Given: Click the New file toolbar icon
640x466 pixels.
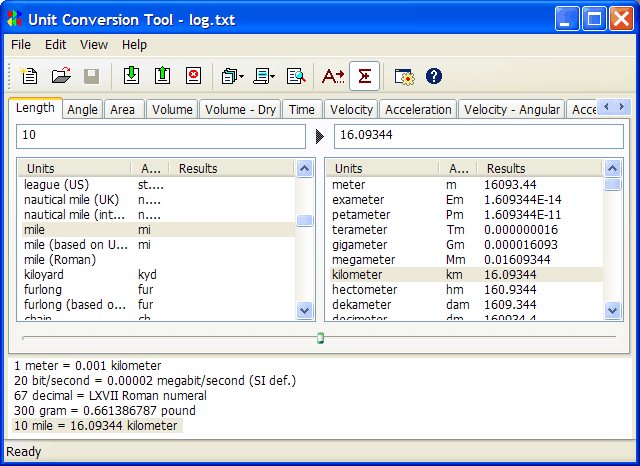Looking at the screenshot, I should (30, 75).
